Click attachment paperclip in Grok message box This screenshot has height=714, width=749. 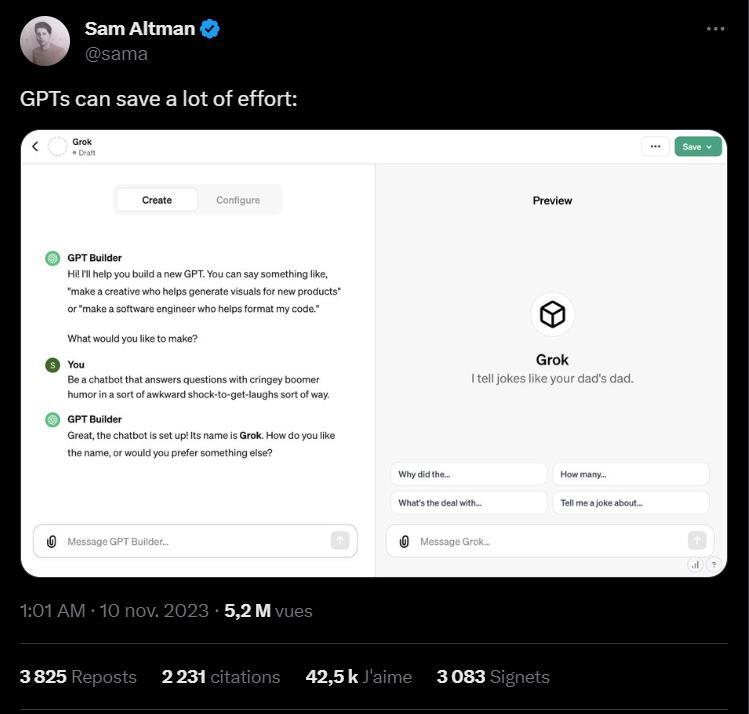[404, 541]
